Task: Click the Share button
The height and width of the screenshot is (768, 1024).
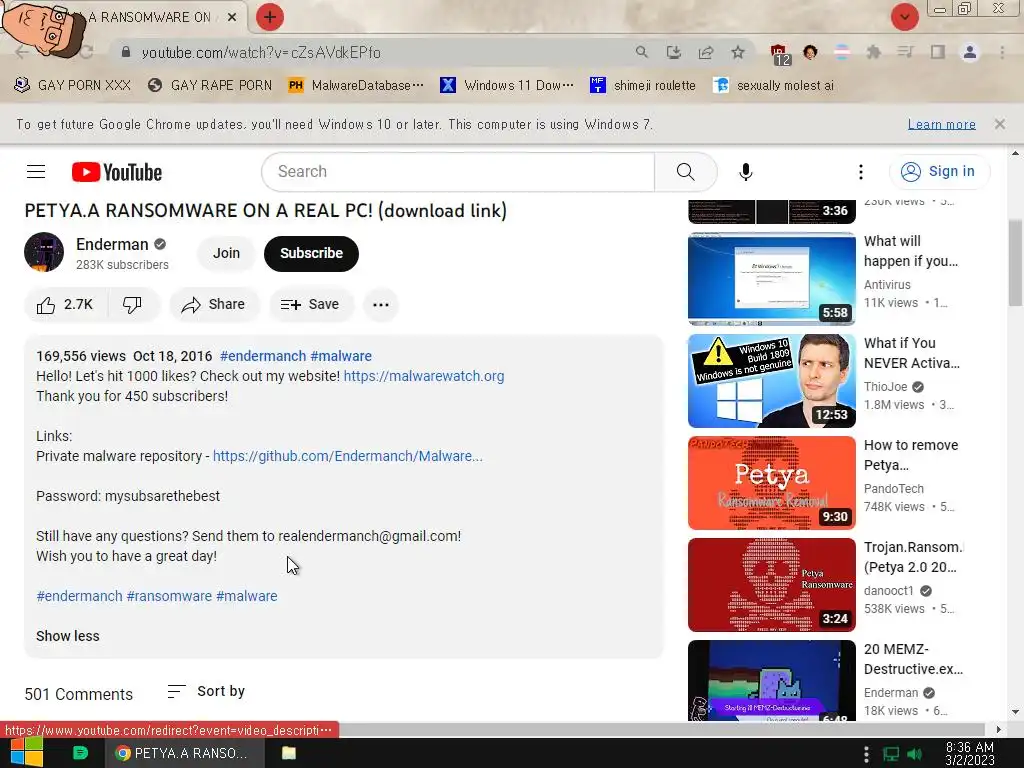Action: (x=214, y=305)
